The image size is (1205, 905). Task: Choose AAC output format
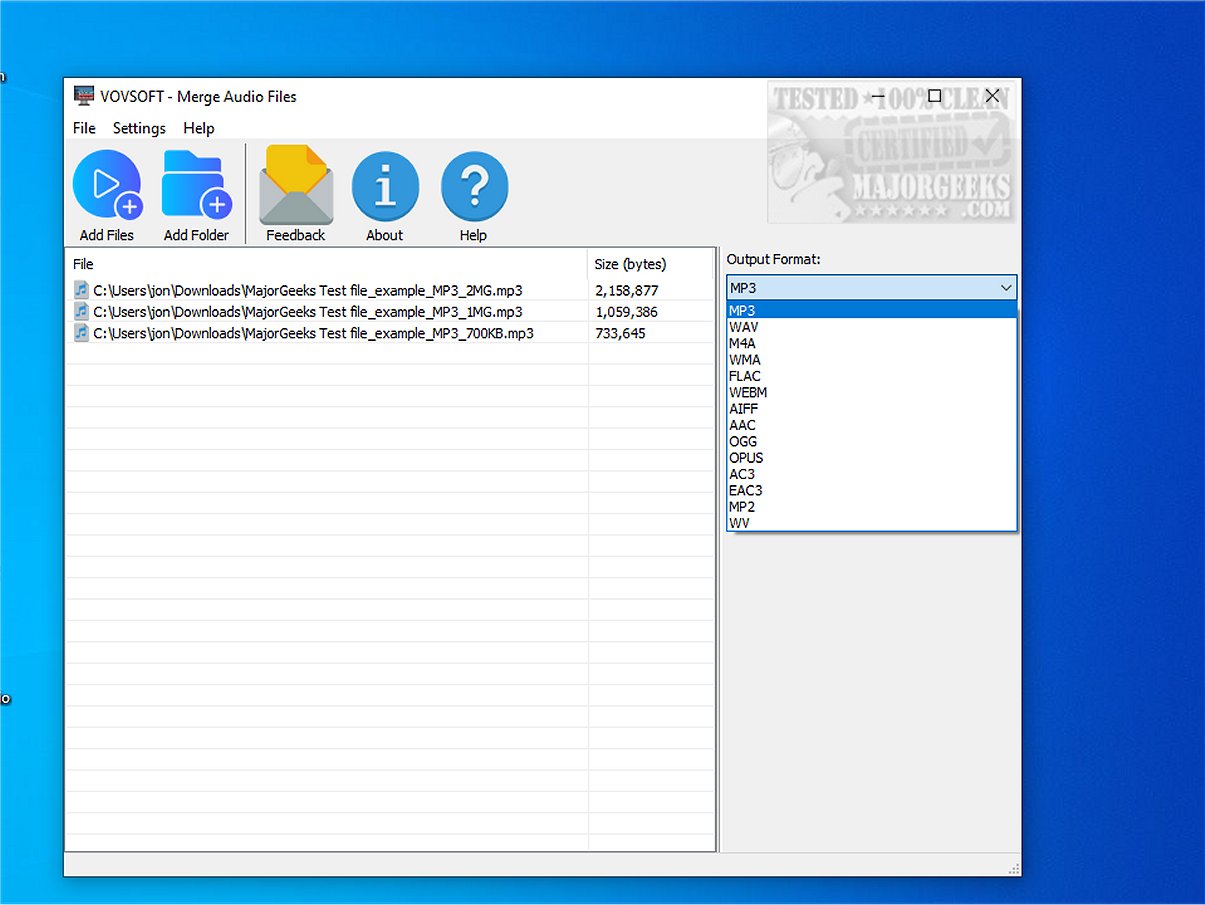pyautogui.click(x=872, y=425)
